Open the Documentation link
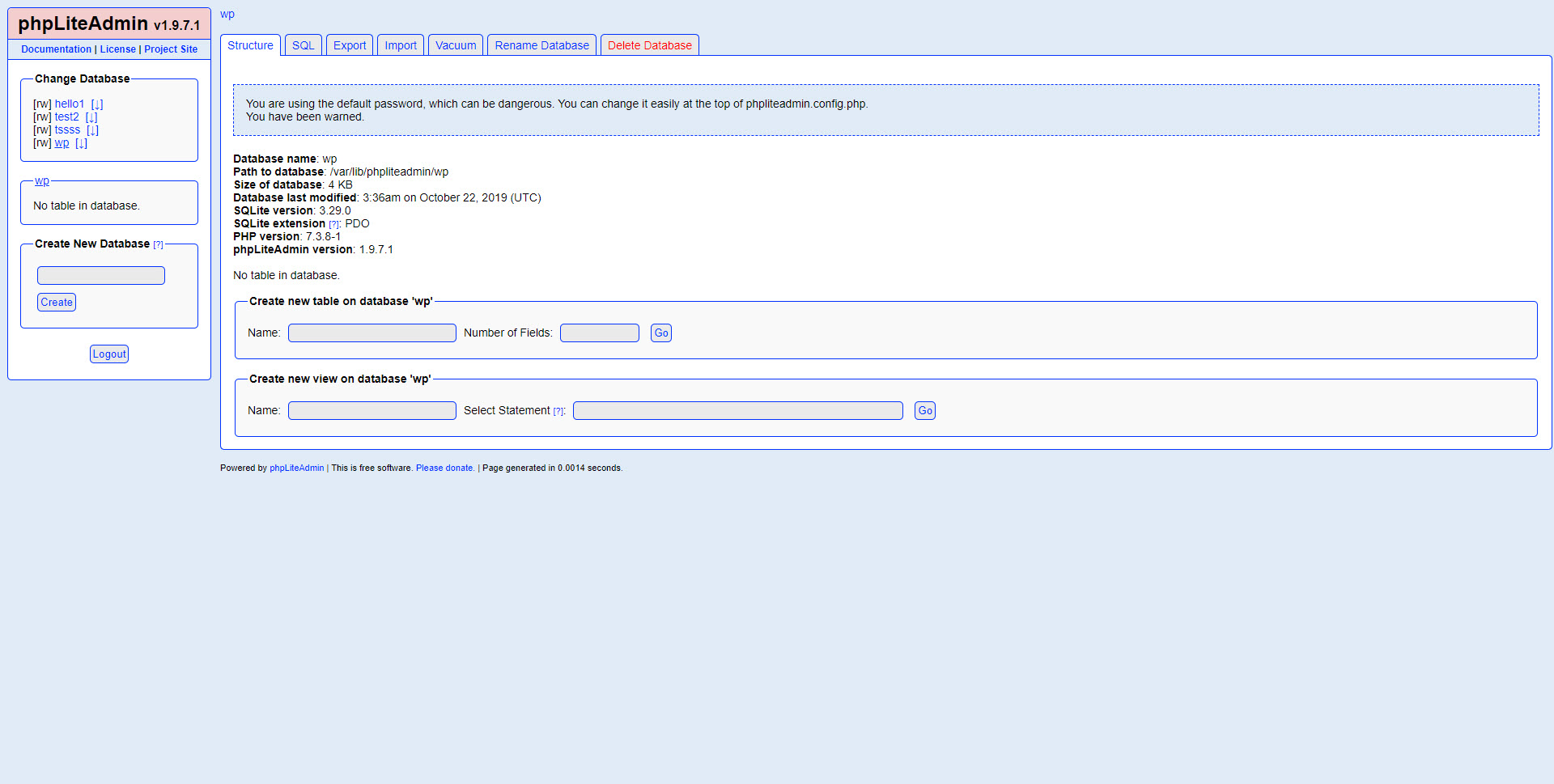Viewport: 1554px width, 784px height. point(56,49)
